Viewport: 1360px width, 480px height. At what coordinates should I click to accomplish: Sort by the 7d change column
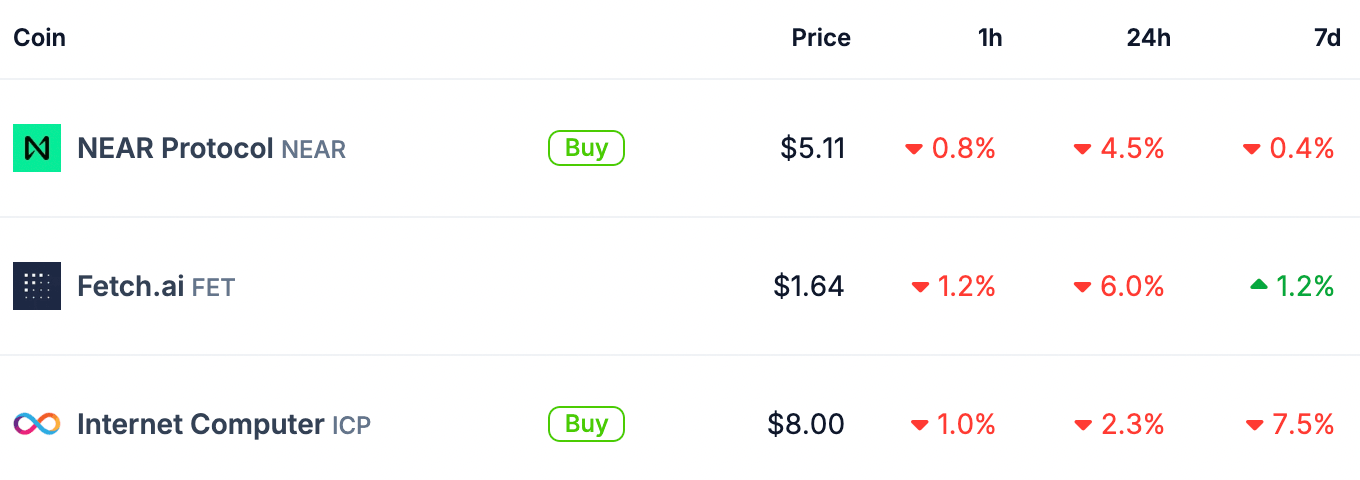click(1327, 38)
